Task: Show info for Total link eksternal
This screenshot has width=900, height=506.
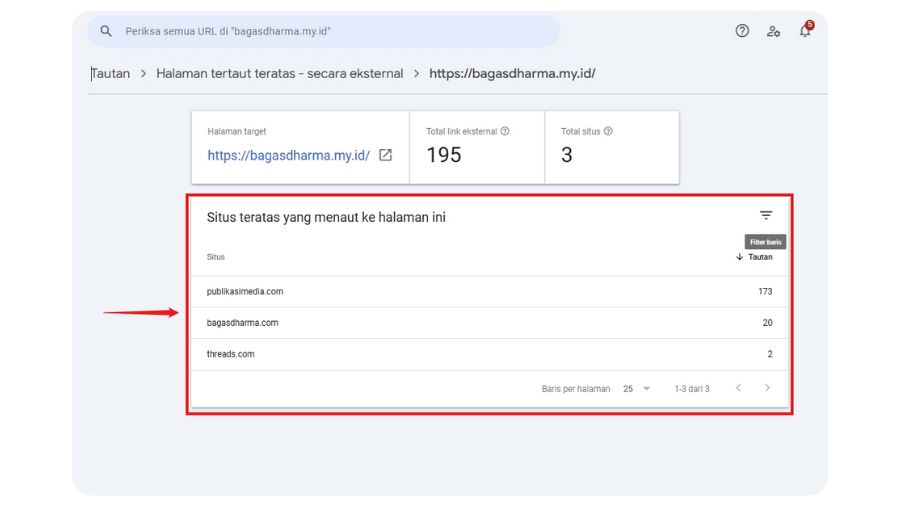Action: tap(505, 131)
